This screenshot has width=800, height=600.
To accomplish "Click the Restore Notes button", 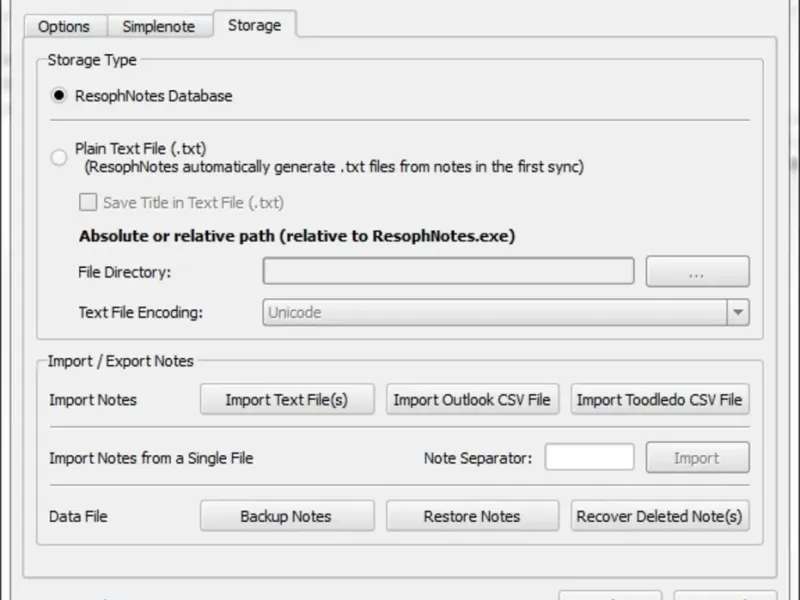I will (x=472, y=516).
